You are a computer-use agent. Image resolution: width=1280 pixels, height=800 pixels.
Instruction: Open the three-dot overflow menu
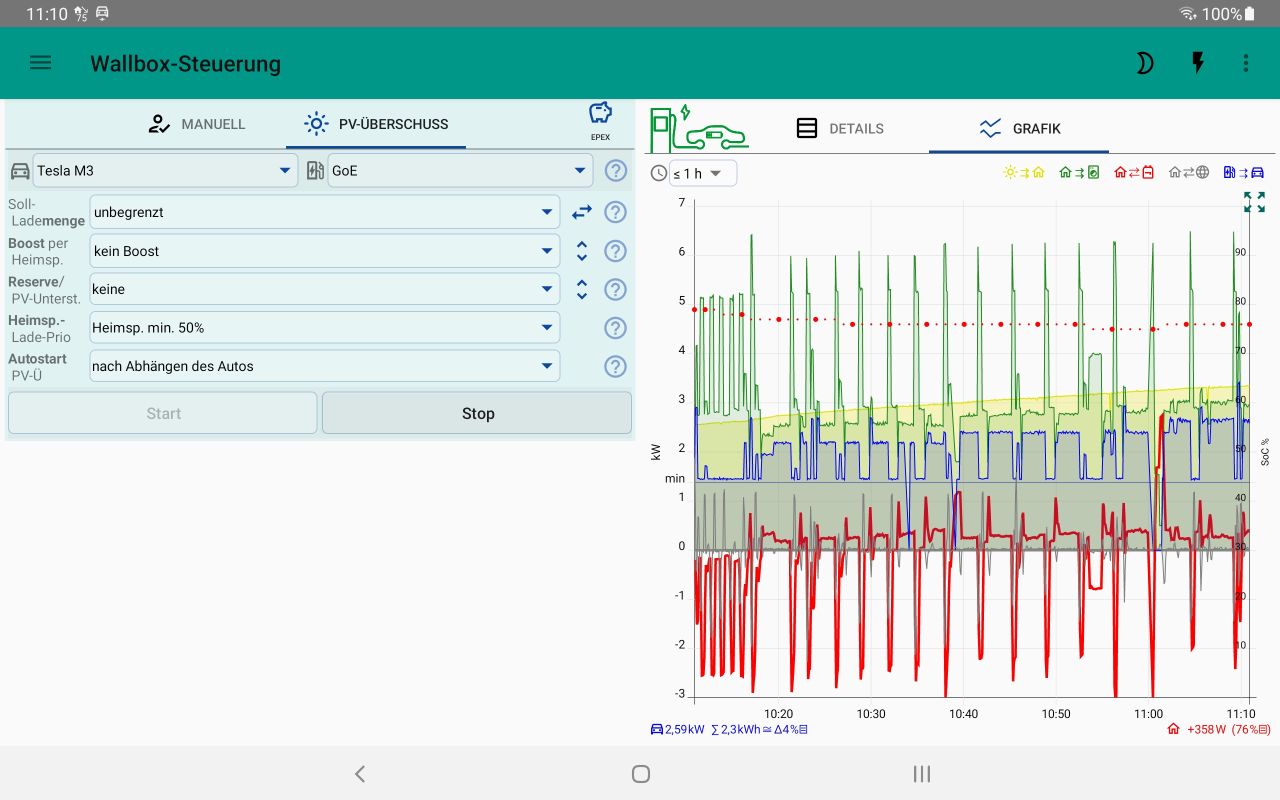1245,63
